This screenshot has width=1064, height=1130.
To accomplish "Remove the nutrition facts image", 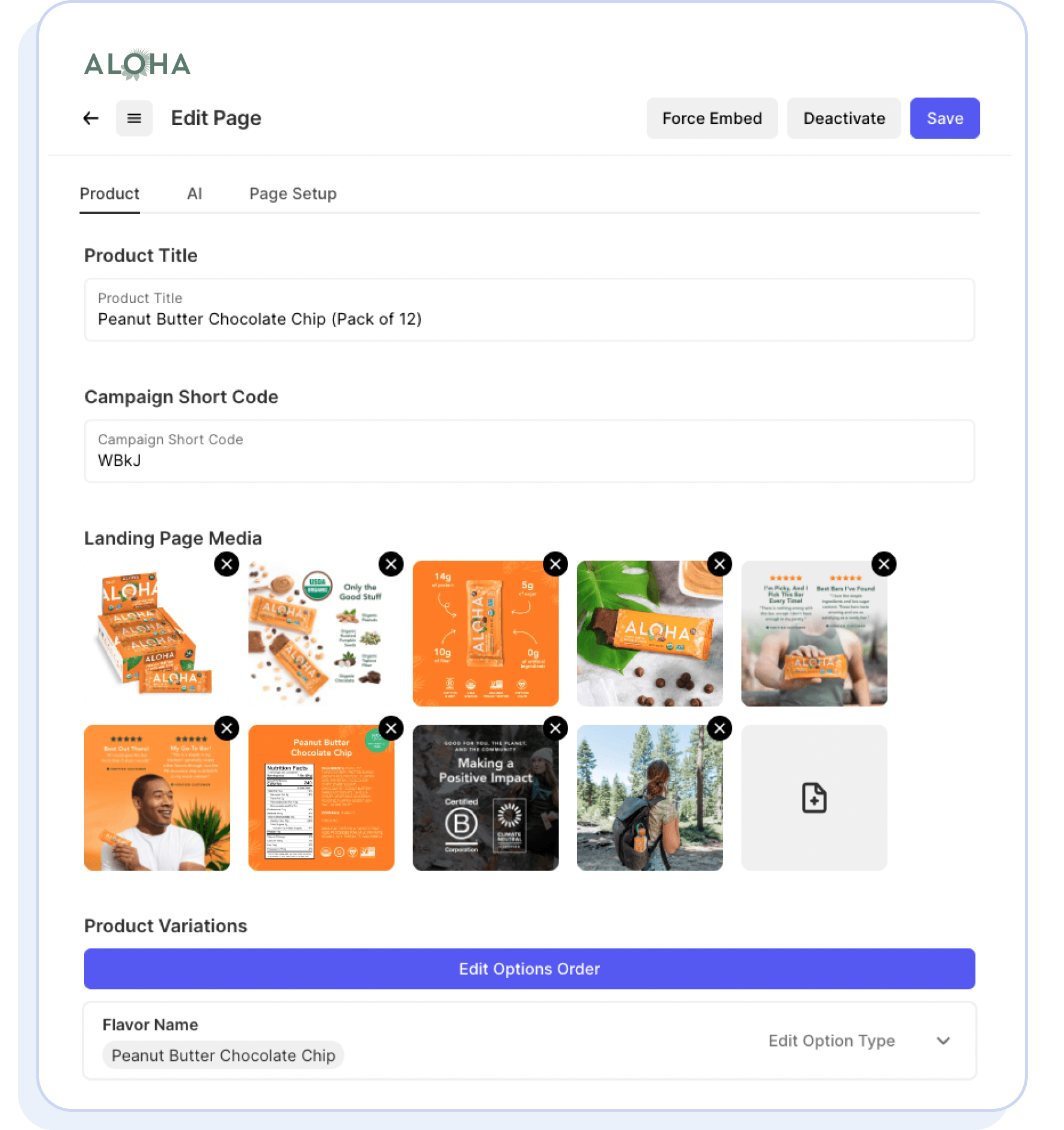I will point(391,728).
